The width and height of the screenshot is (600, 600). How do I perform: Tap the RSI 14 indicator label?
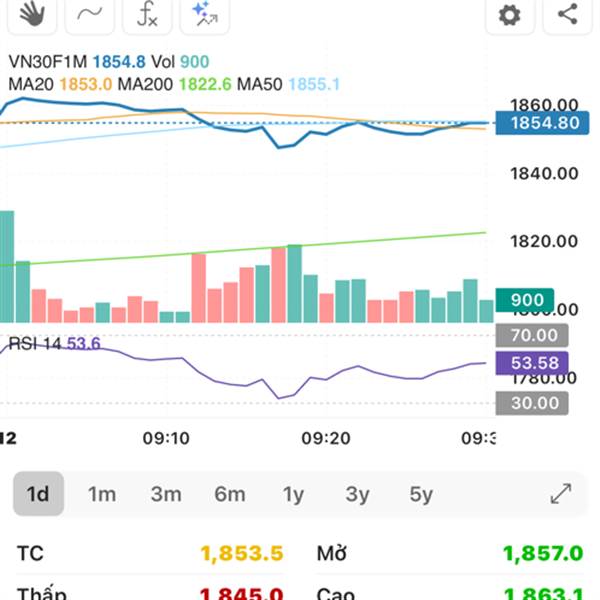(34, 343)
